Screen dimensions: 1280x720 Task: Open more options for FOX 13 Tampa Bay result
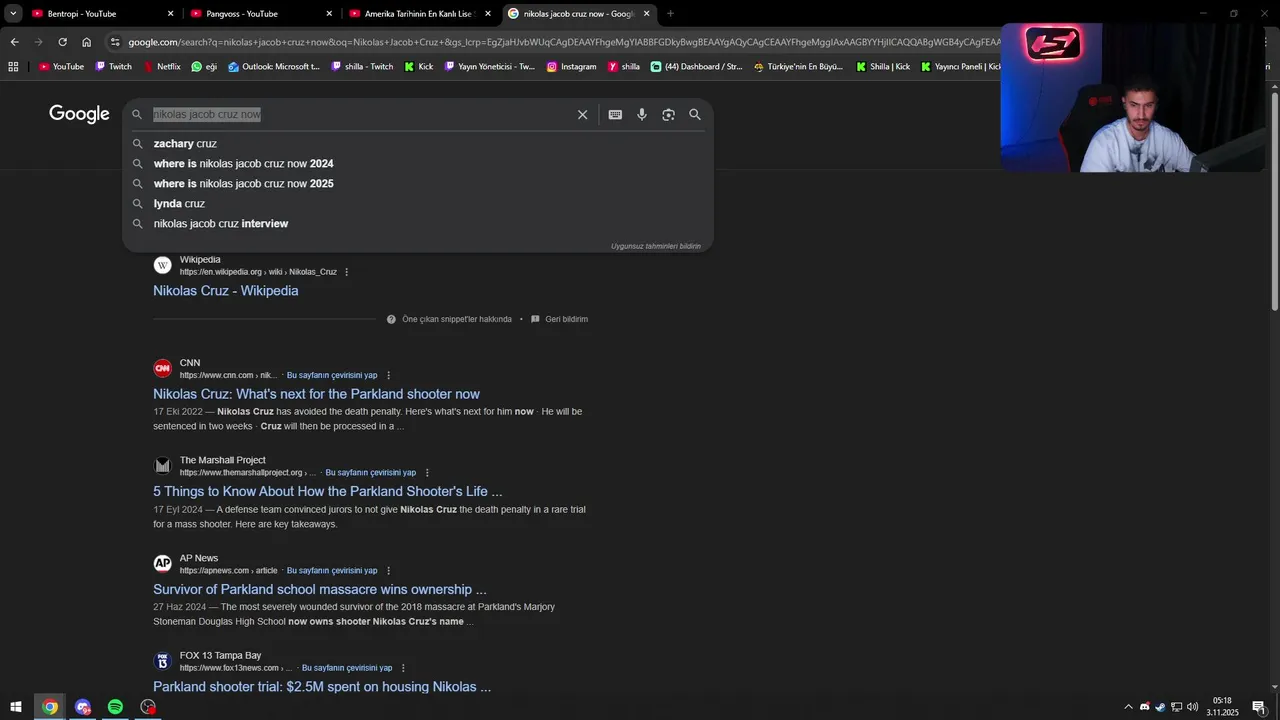pyautogui.click(x=403, y=668)
